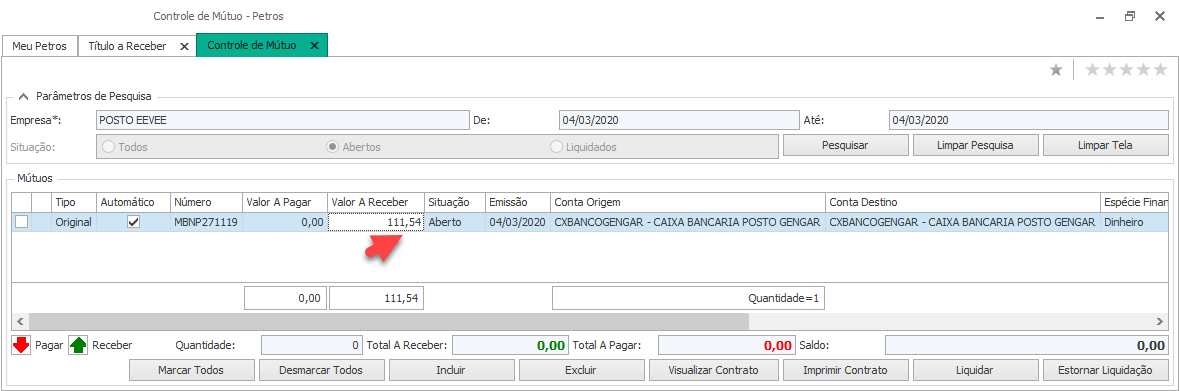This screenshot has height=391, width=1180.
Task: Sort by the Conta Destino column header
Action: tap(962, 202)
